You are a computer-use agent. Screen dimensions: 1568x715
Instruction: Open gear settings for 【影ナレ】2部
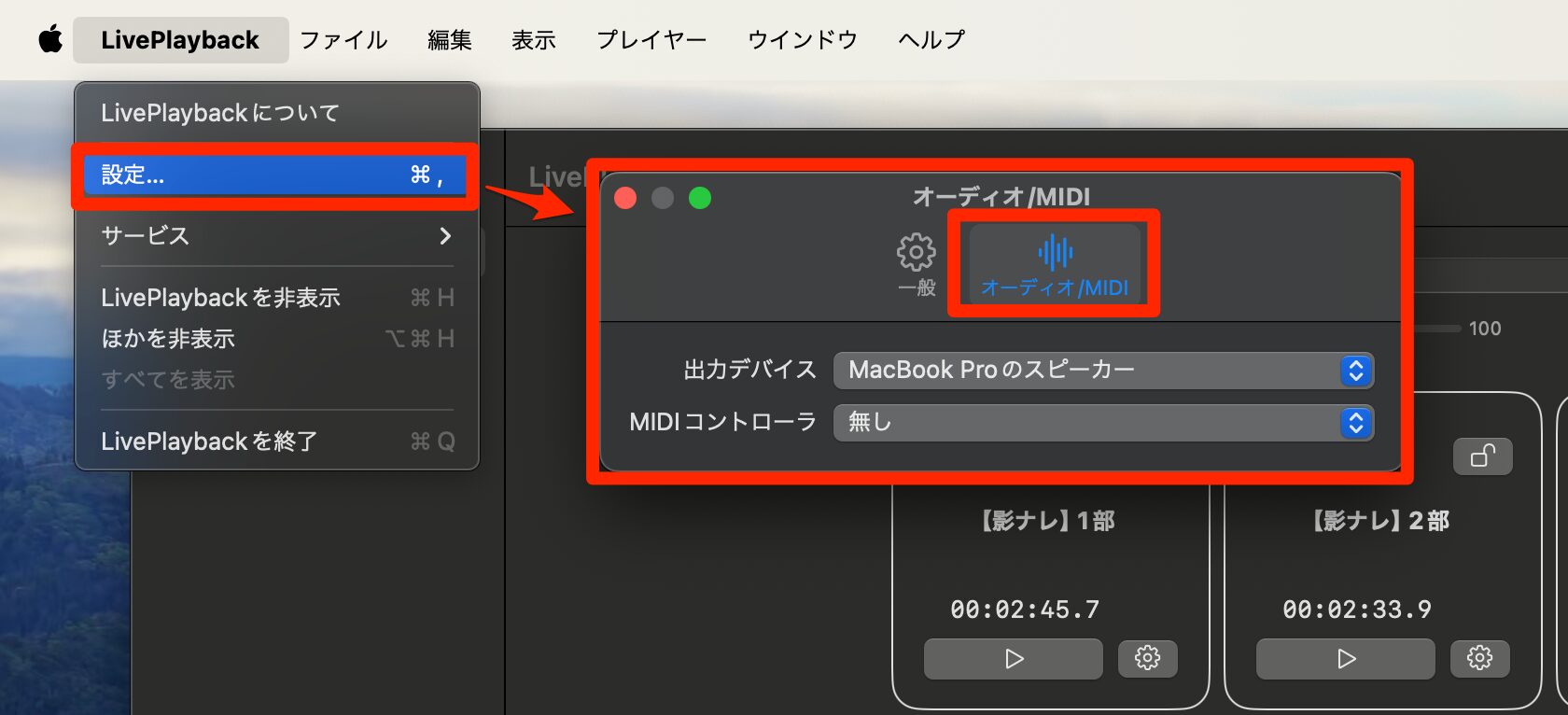click(x=1480, y=659)
